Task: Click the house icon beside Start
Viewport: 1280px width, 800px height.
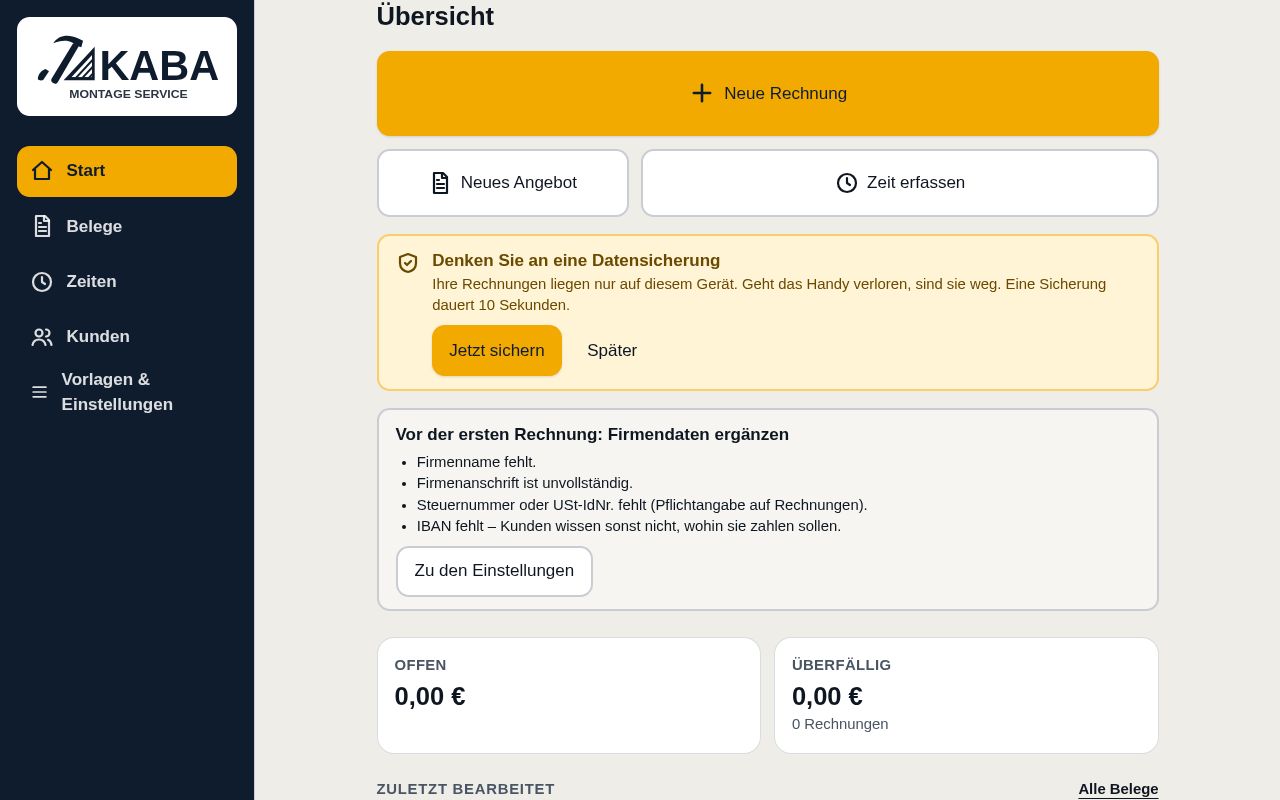Action: click(x=42, y=171)
